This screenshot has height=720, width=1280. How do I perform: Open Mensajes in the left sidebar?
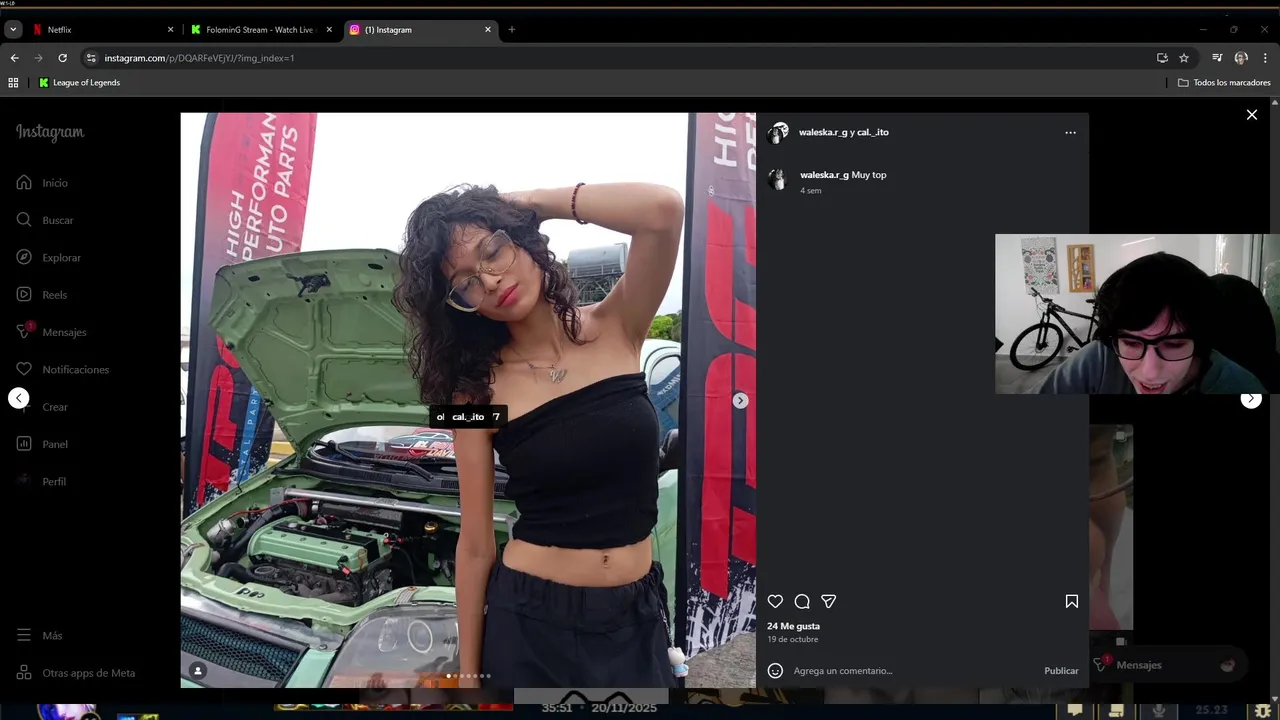click(x=52, y=332)
